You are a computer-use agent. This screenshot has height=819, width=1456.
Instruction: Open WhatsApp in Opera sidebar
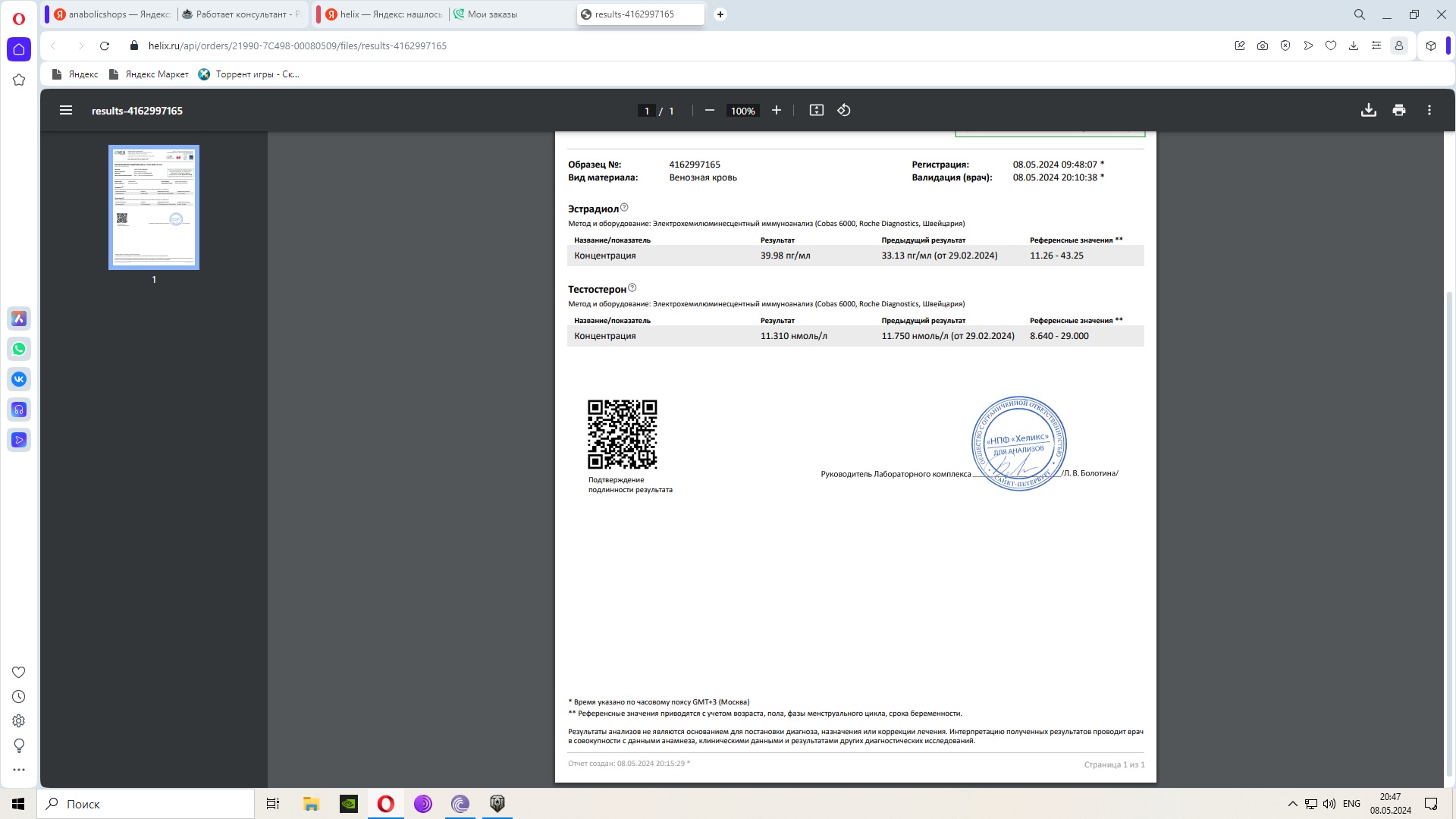click(x=19, y=349)
